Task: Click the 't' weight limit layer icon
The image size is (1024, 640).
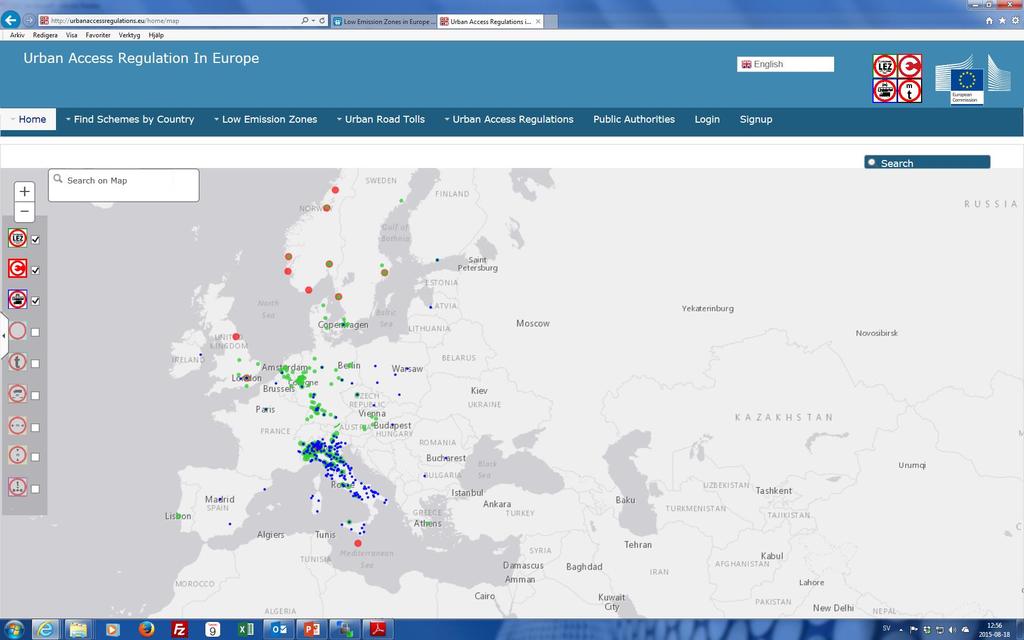Action: coord(18,362)
